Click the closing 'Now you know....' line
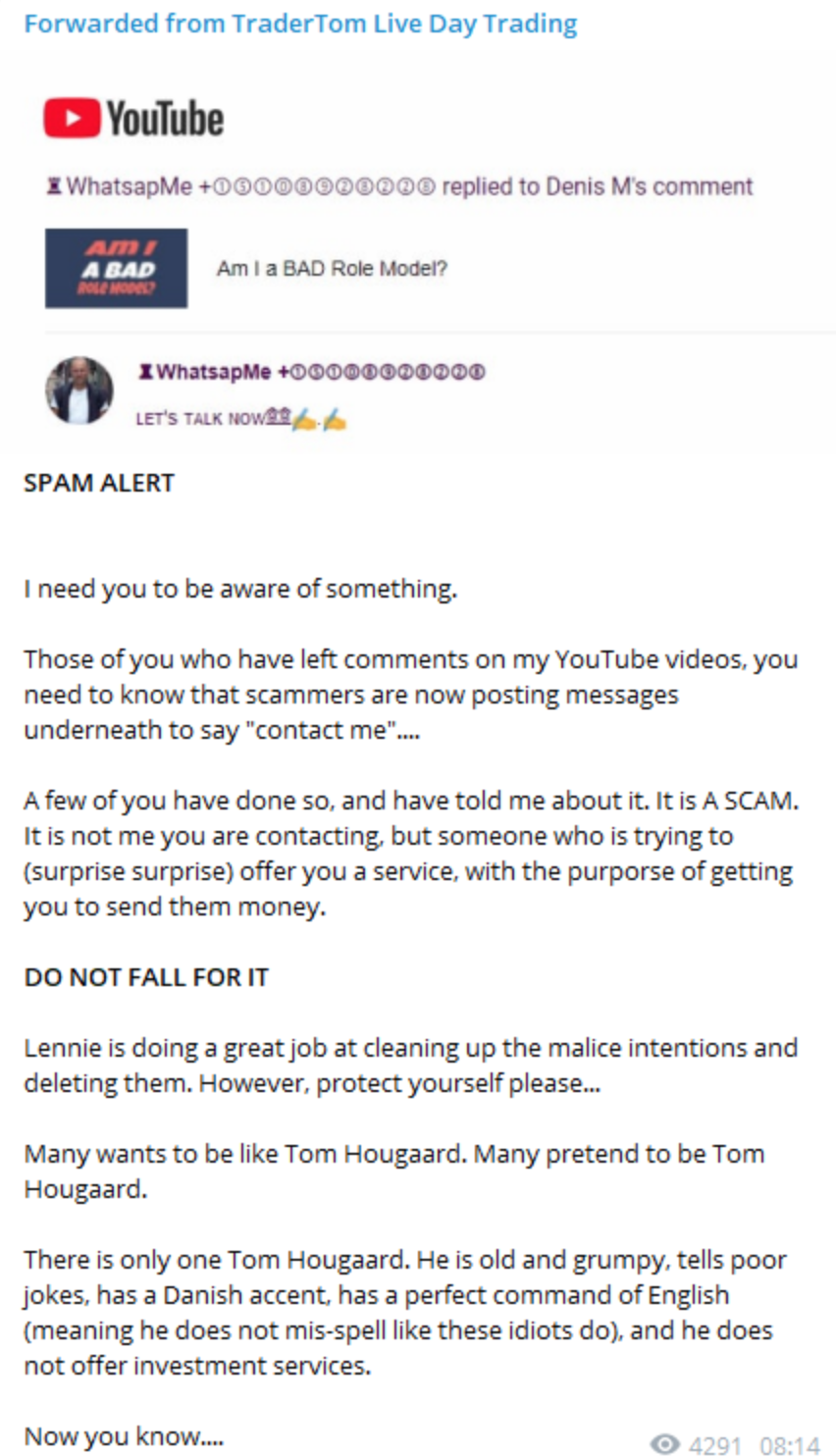 pos(124,1436)
